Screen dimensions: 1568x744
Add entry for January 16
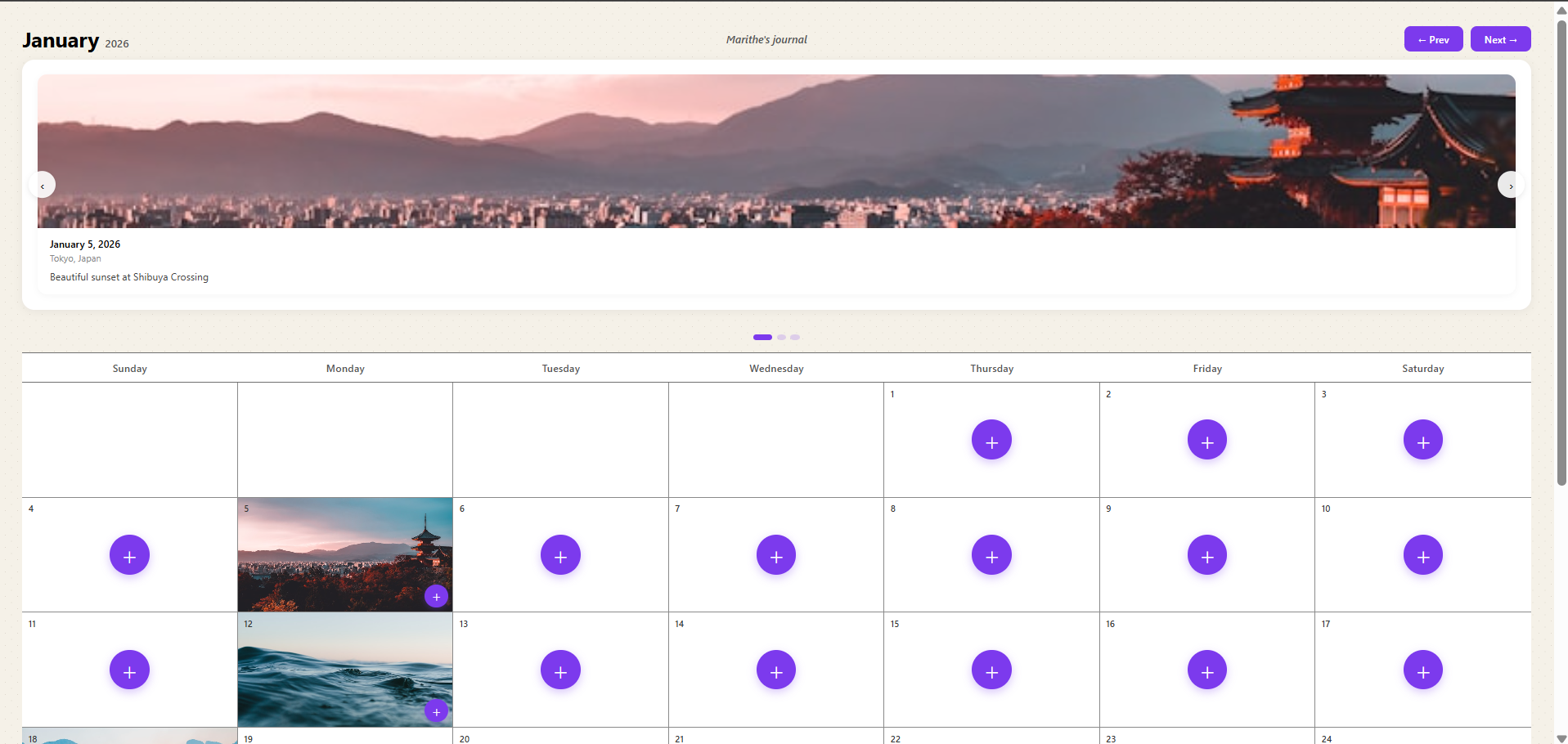1207,670
